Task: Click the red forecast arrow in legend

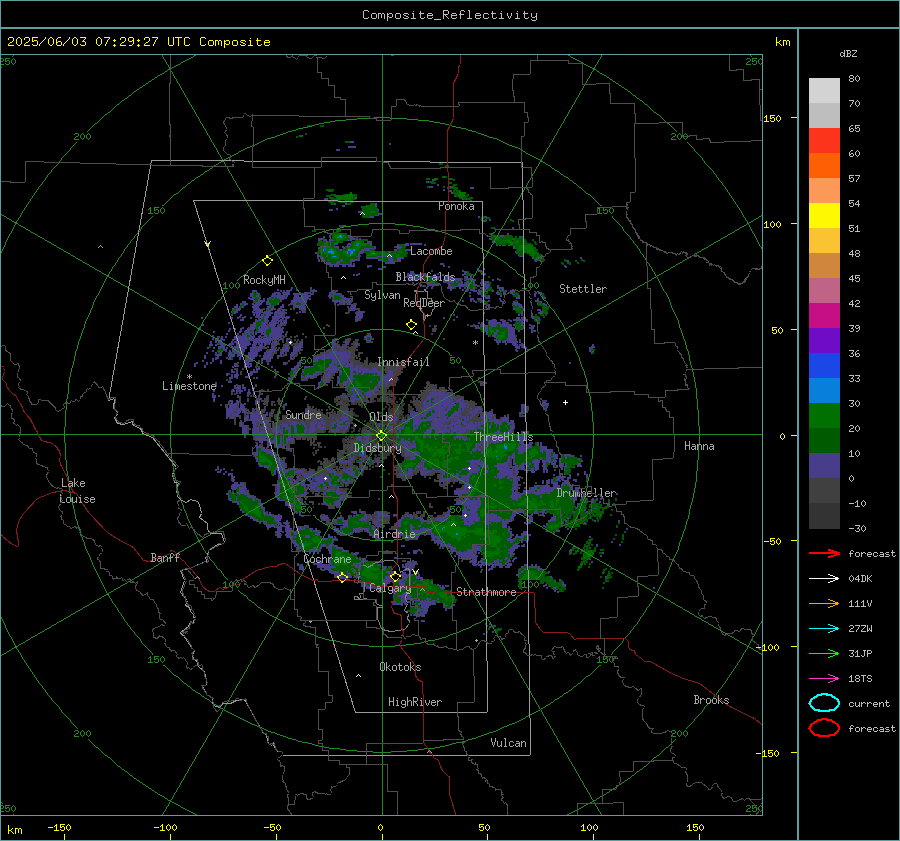Action: (824, 553)
